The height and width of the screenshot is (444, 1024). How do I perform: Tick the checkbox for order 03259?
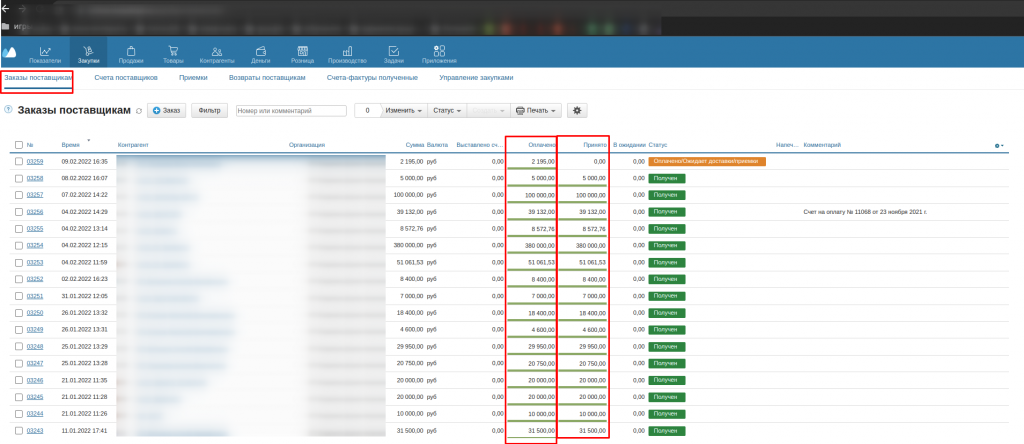[x=19, y=161]
